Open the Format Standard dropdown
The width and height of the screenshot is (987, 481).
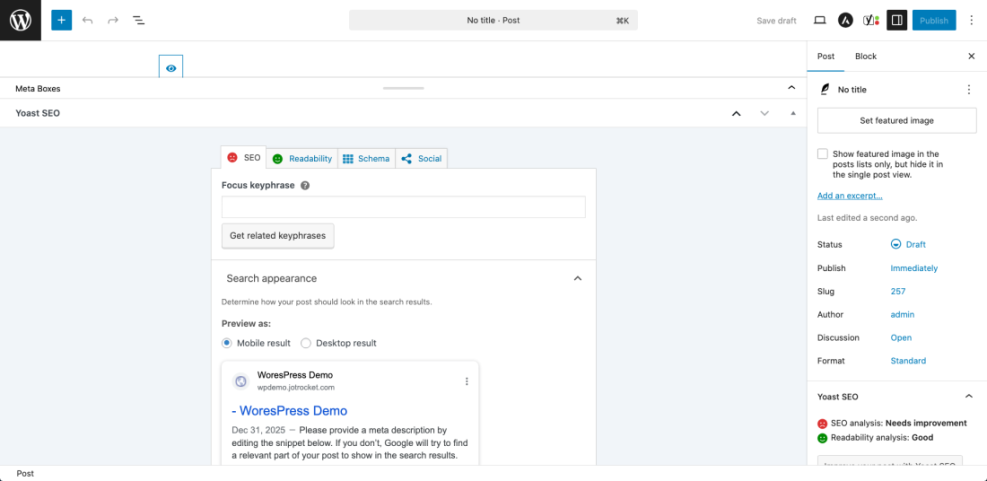908,361
